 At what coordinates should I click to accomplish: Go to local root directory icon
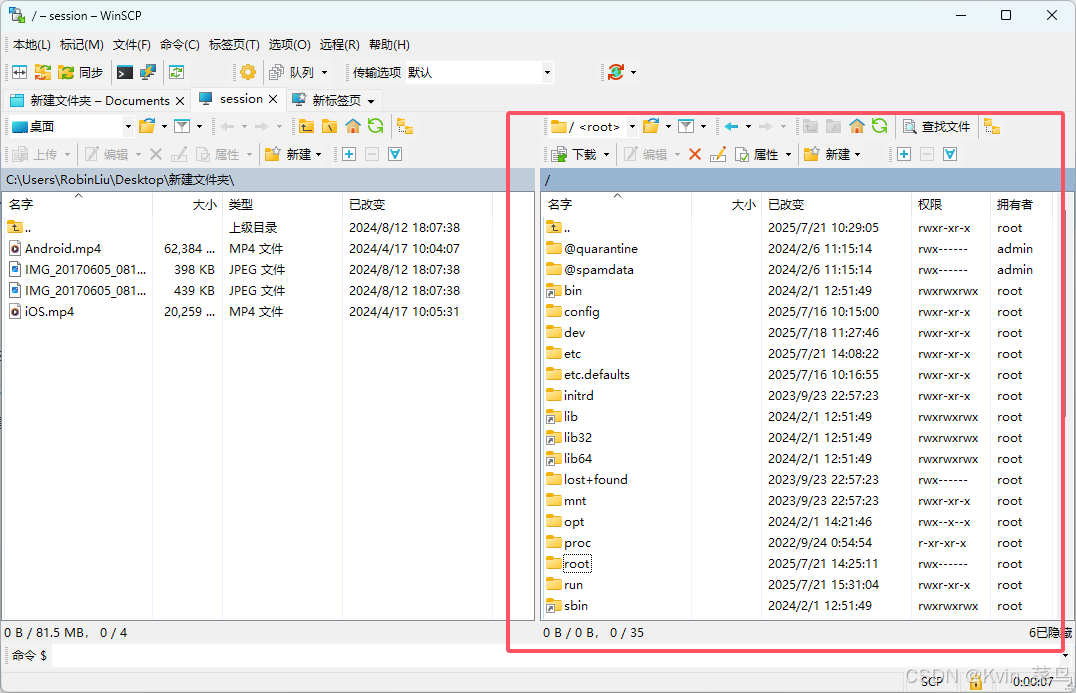[329, 126]
